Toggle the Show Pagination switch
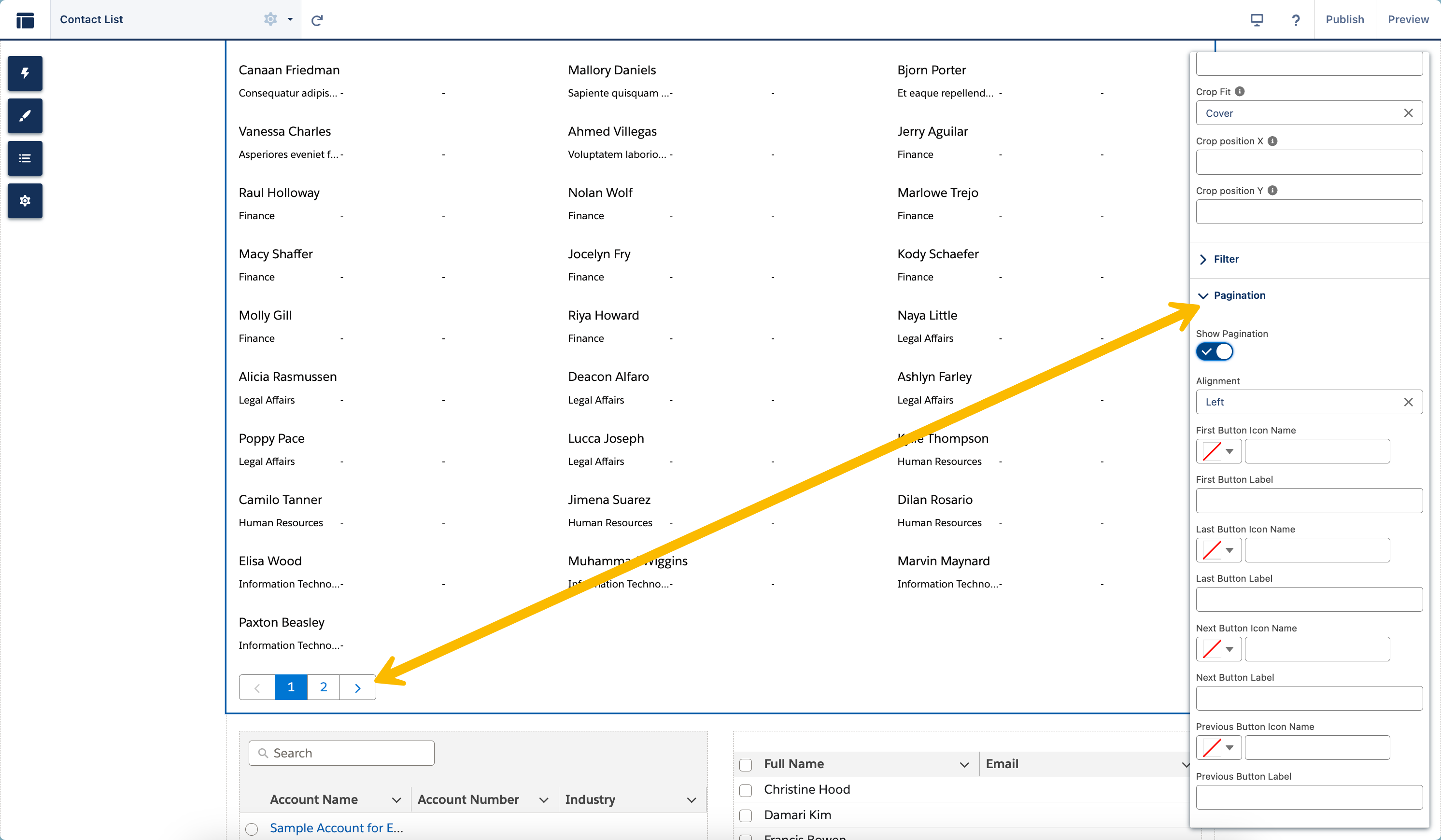 pyautogui.click(x=1214, y=351)
